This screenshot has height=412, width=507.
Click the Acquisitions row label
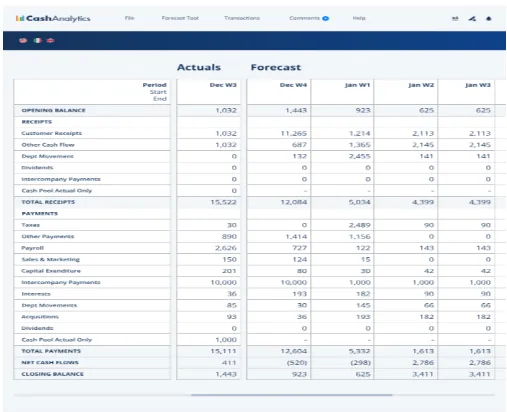click(40, 317)
